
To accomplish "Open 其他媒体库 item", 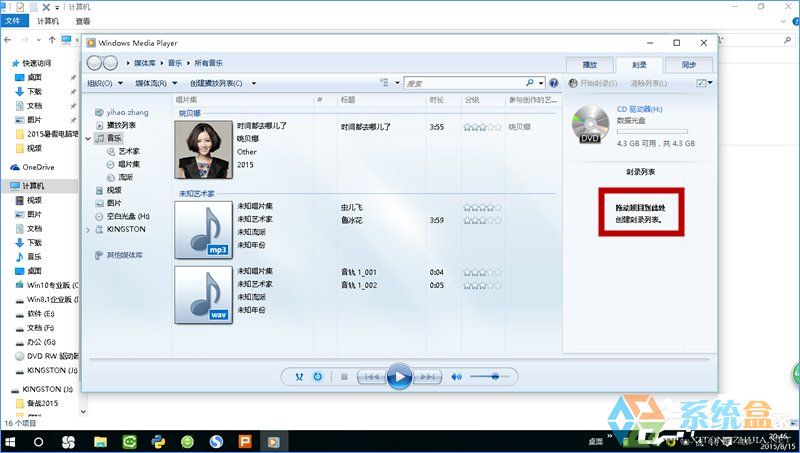I will (119, 255).
